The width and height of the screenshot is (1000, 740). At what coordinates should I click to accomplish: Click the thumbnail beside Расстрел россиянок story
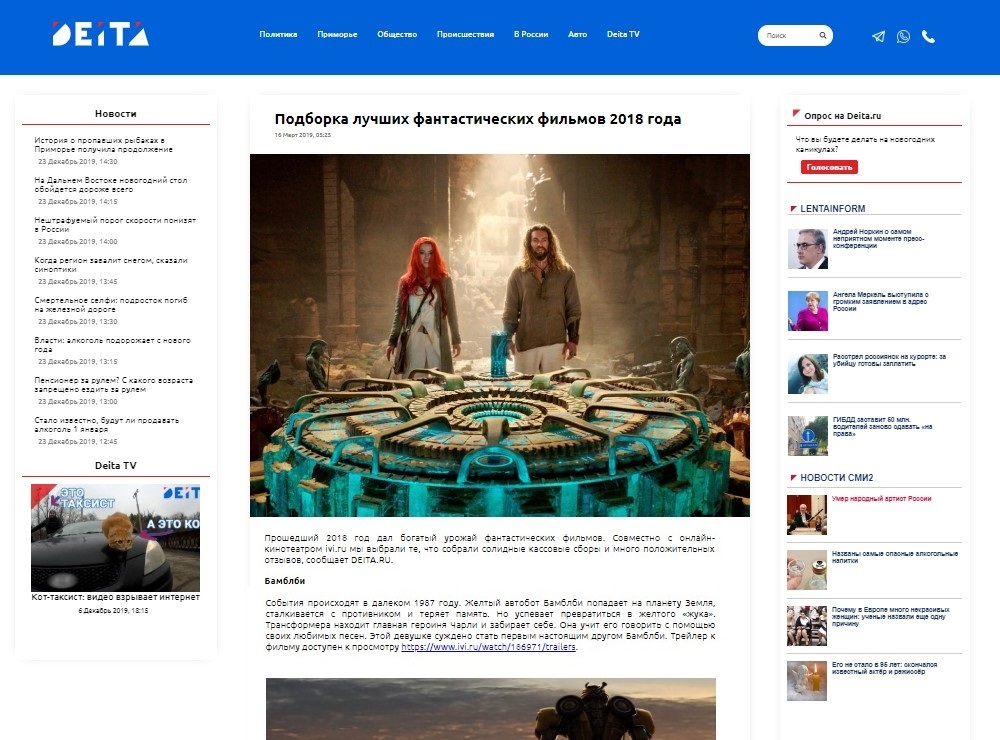pyautogui.click(x=807, y=373)
